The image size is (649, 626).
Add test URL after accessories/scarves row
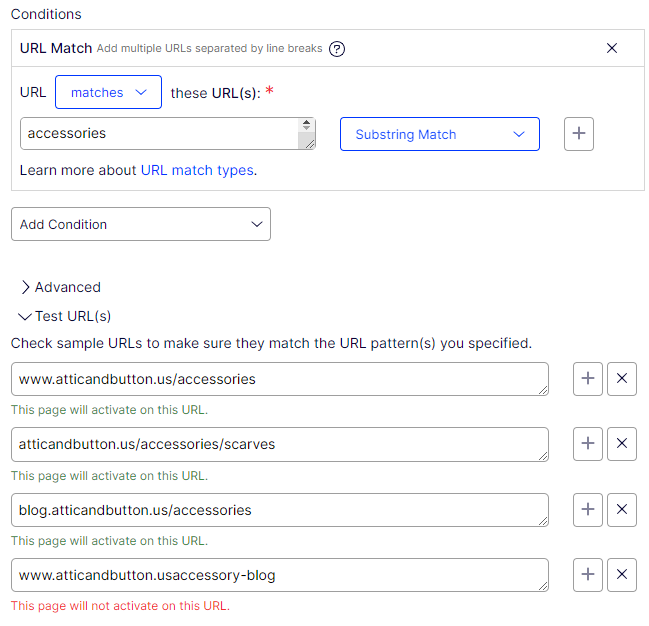tap(588, 444)
